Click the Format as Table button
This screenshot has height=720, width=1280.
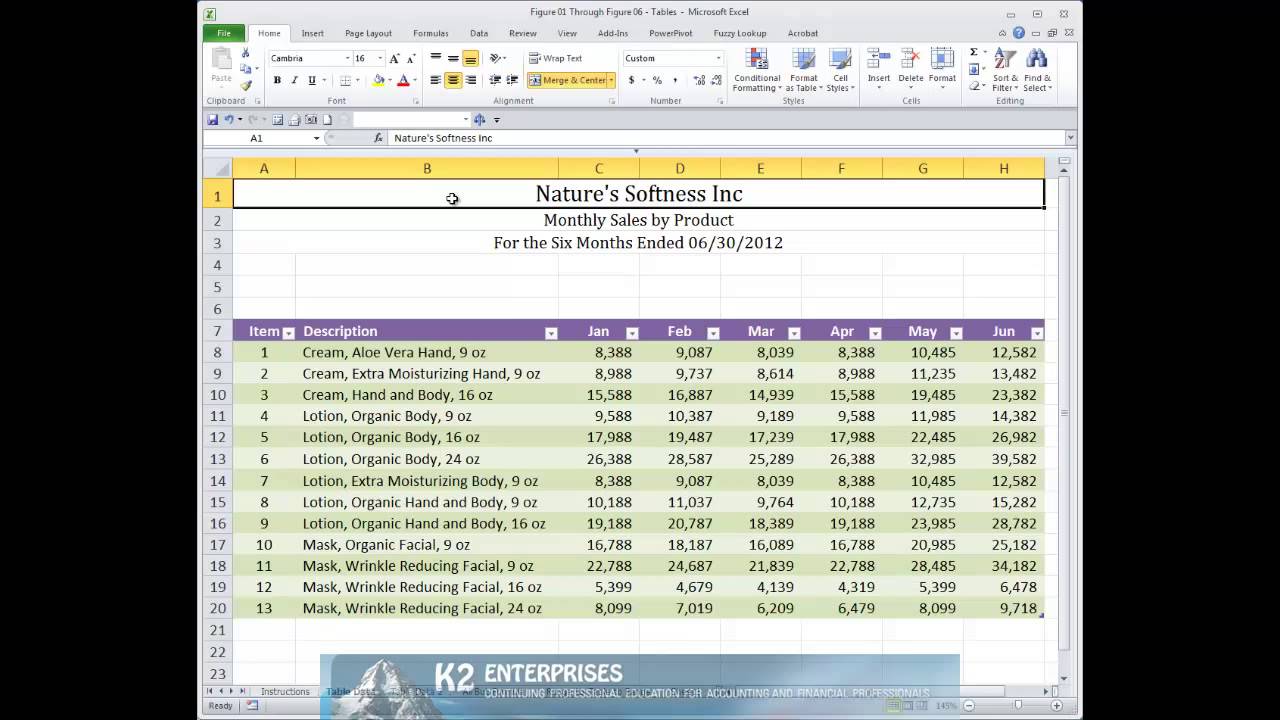[804, 69]
